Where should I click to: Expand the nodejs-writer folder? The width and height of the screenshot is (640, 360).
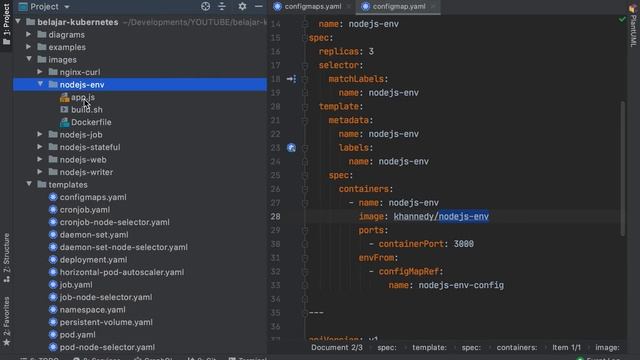[x=40, y=172]
